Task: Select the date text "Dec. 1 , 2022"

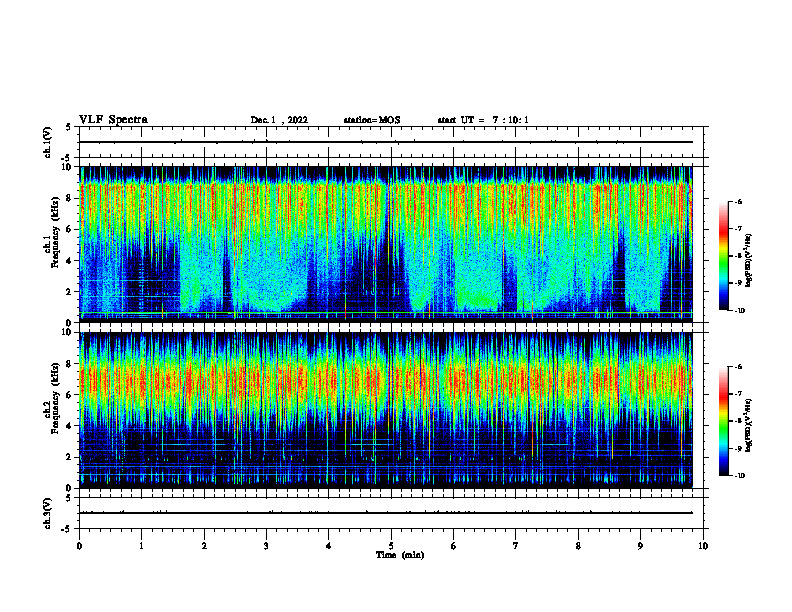Action: pos(279,120)
